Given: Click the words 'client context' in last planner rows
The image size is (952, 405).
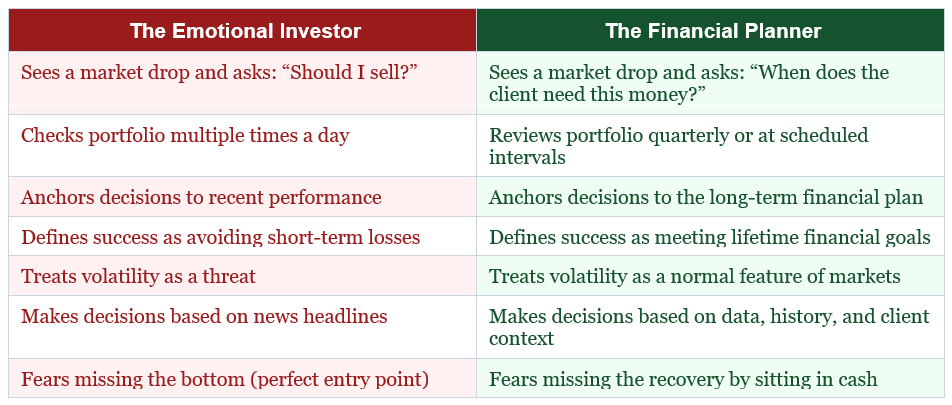Looking at the screenshot, I should pos(709,327).
